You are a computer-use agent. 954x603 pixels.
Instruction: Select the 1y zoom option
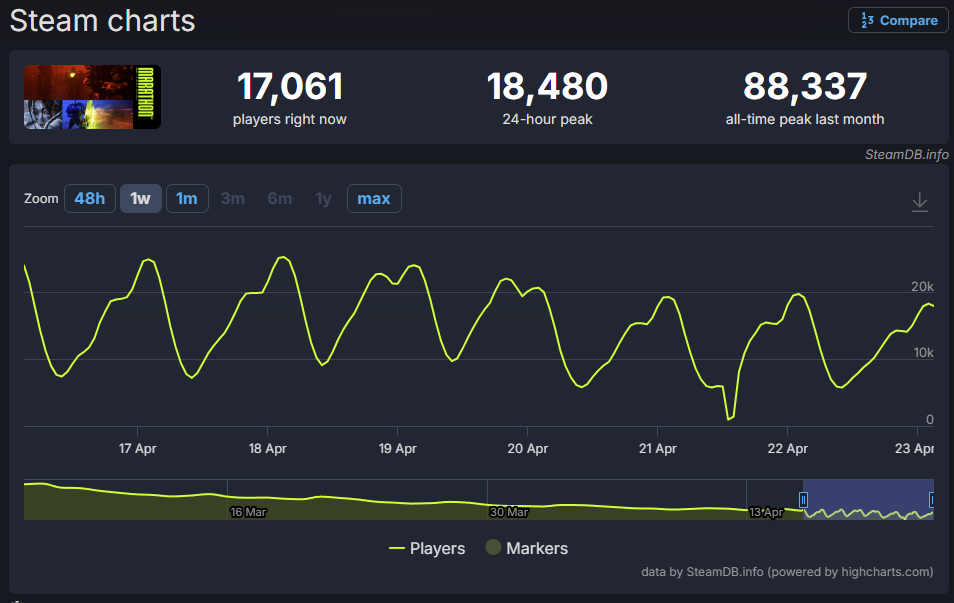(323, 198)
